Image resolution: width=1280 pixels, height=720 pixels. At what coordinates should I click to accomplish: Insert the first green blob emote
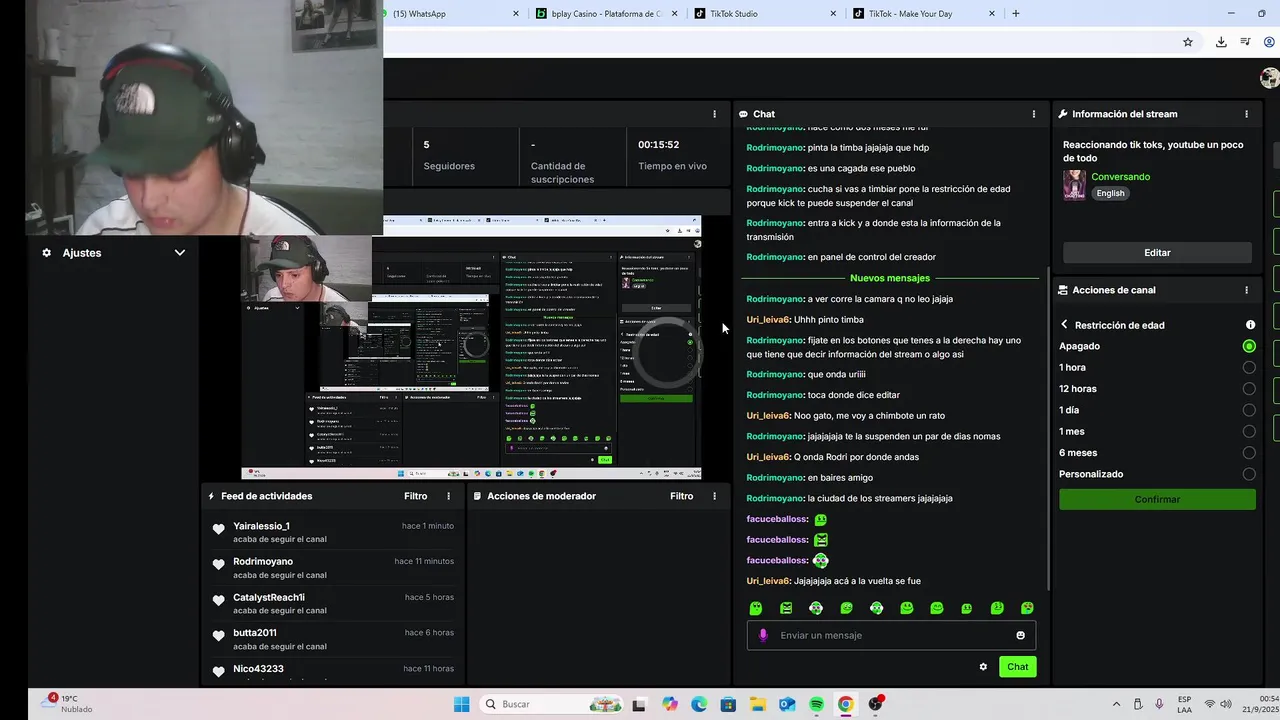pyautogui.click(x=756, y=608)
